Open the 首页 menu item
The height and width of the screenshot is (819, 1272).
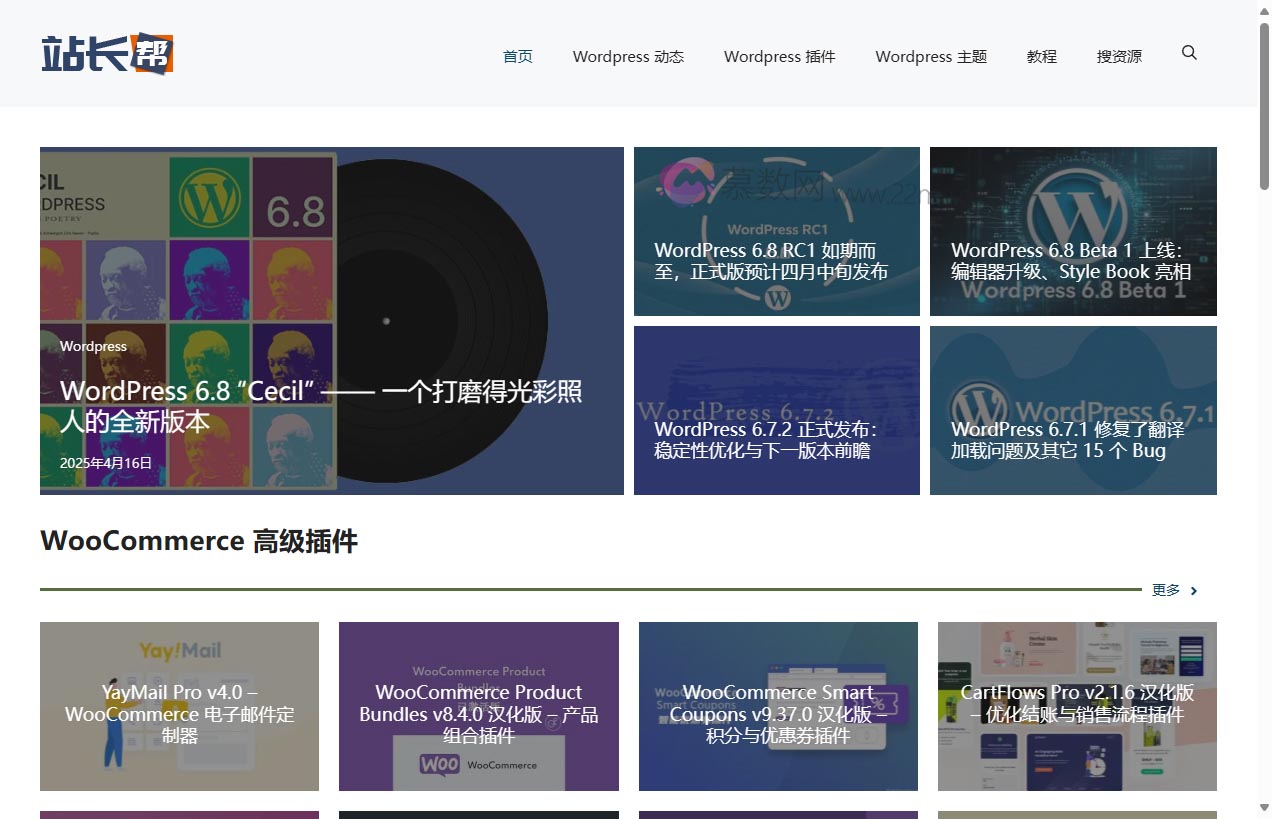click(517, 57)
